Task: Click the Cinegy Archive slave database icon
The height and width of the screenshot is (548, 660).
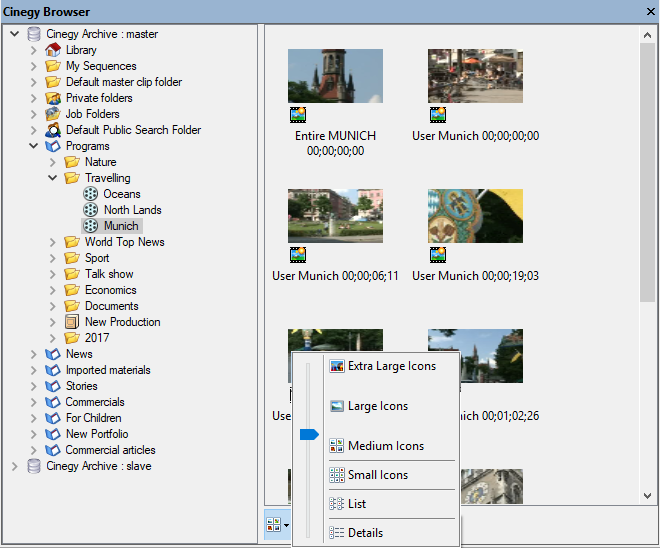Action: click(x=34, y=466)
